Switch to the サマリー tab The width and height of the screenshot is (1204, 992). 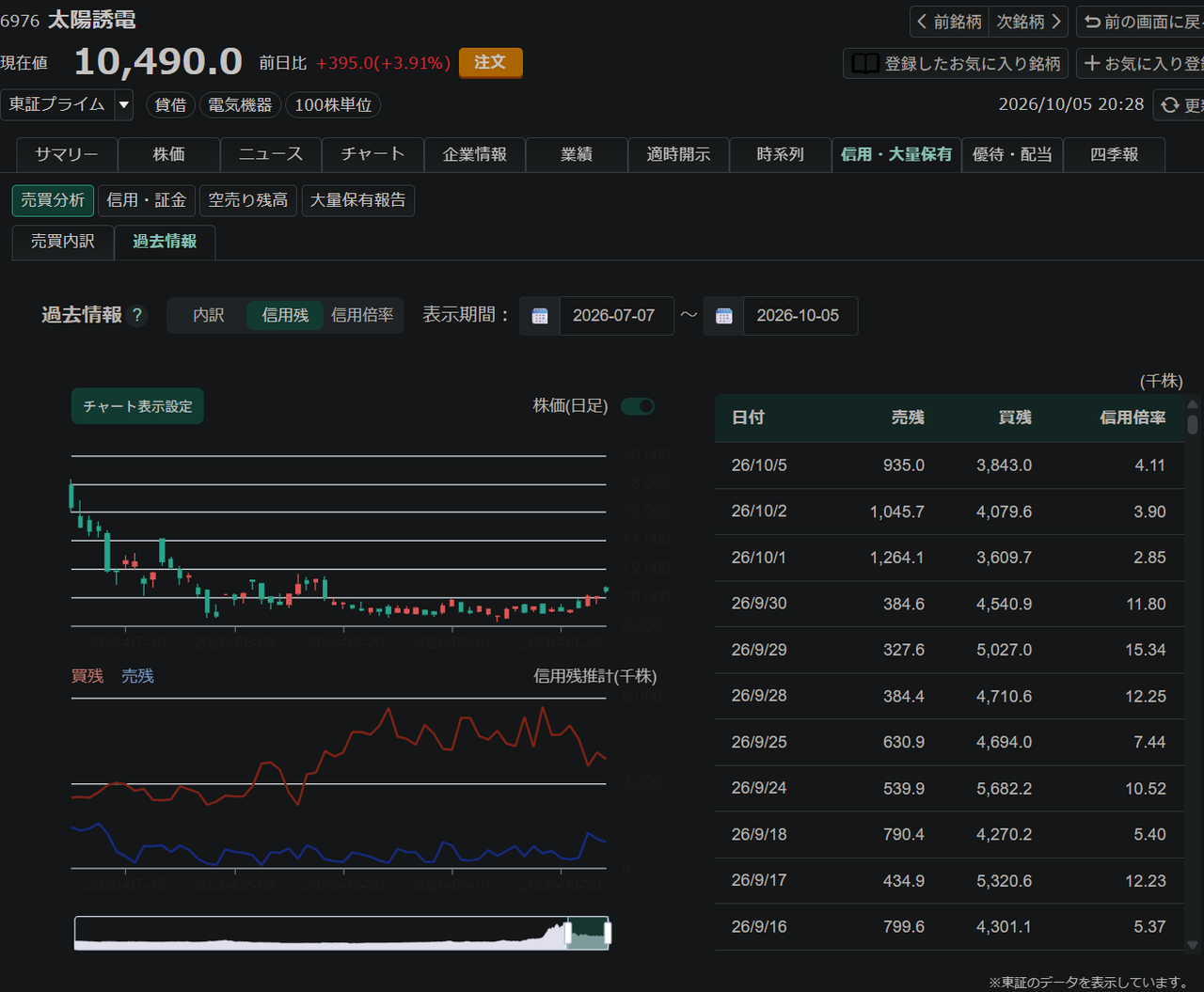(x=67, y=155)
